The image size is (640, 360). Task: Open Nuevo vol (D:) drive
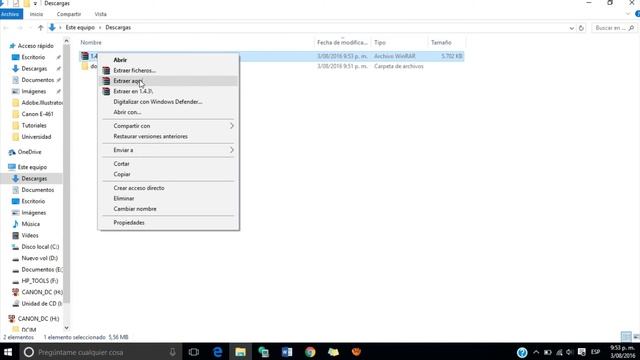(x=39, y=258)
